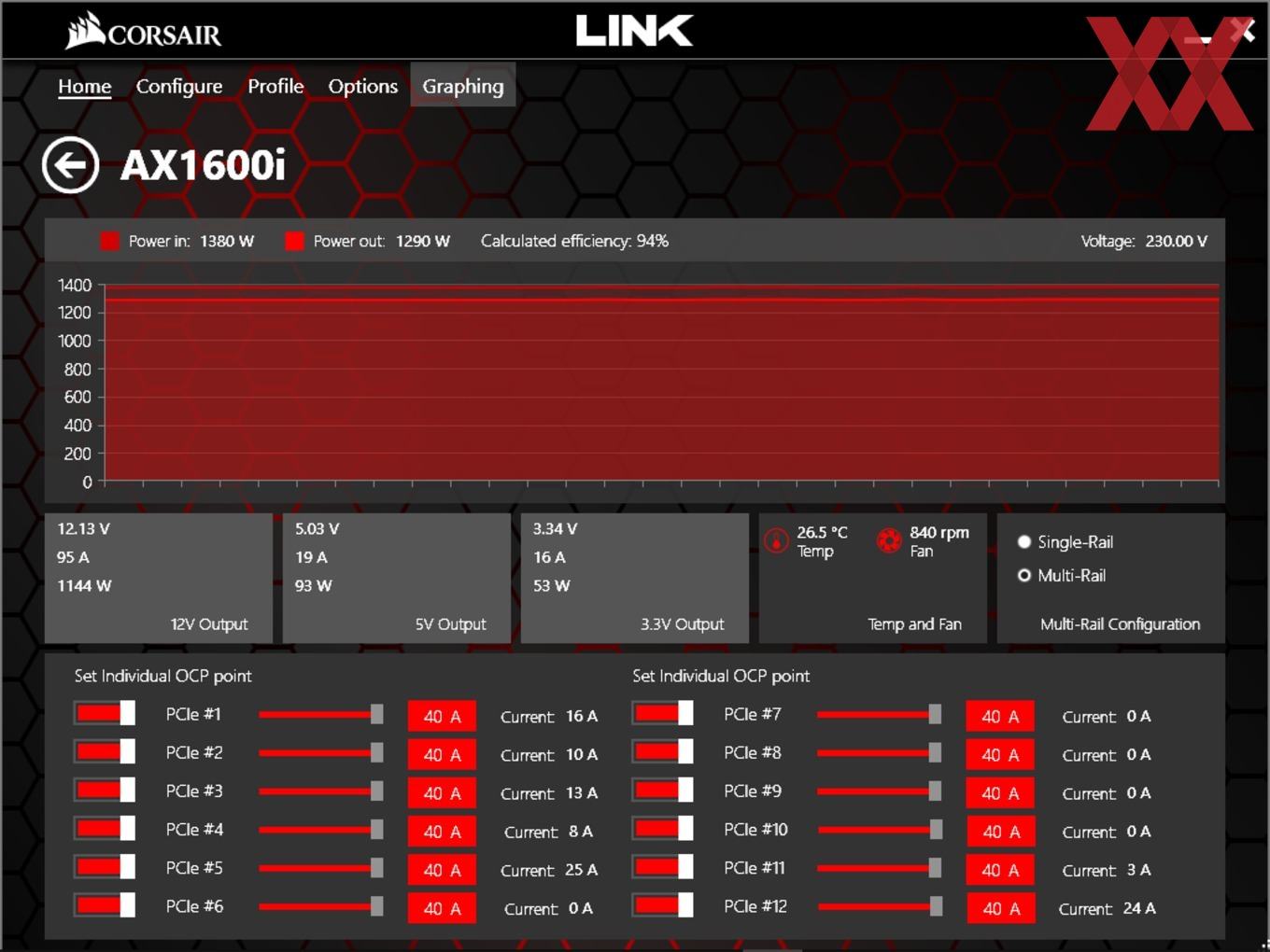Click the PCIe #7 OCP slider
1270x952 pixels.
880,715
